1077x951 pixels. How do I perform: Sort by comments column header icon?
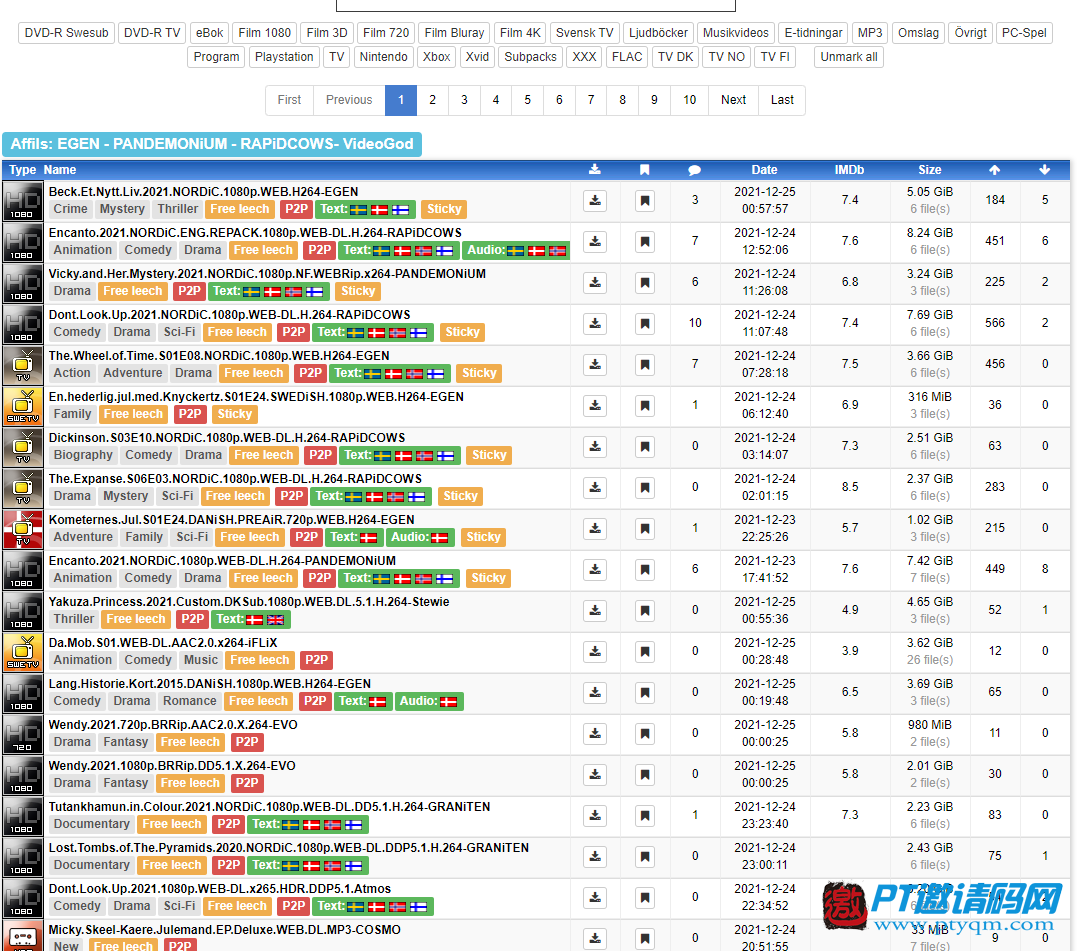coord(694,170)
